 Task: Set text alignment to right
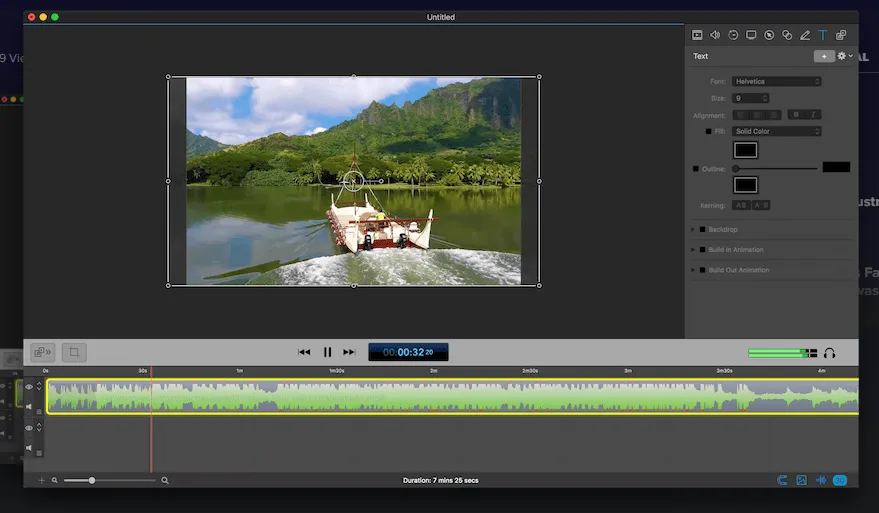(773, 115)
